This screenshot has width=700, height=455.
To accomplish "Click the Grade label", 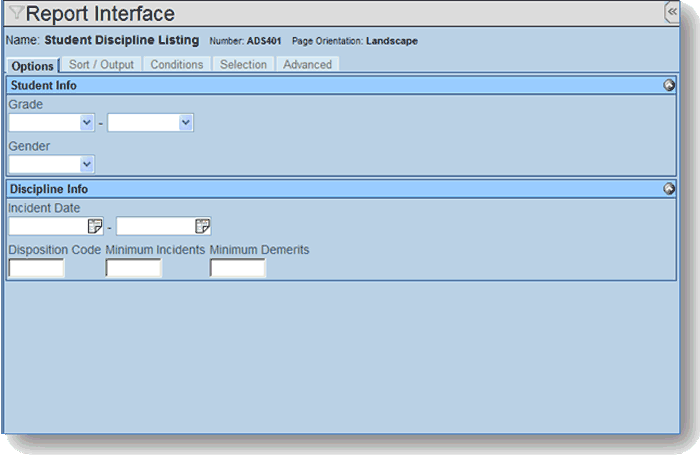I will coord(26,104).
